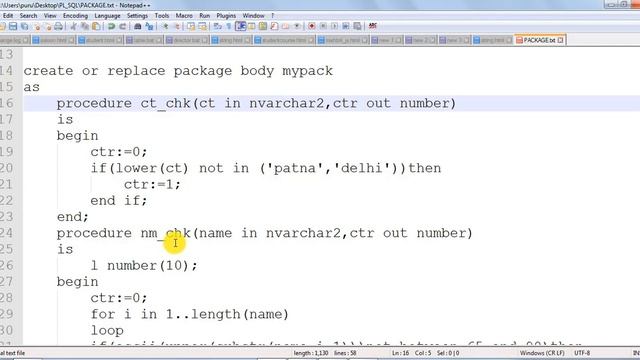Click the Save All toolbar icon
Screen dimensions: 640x360
pos(24,26)
